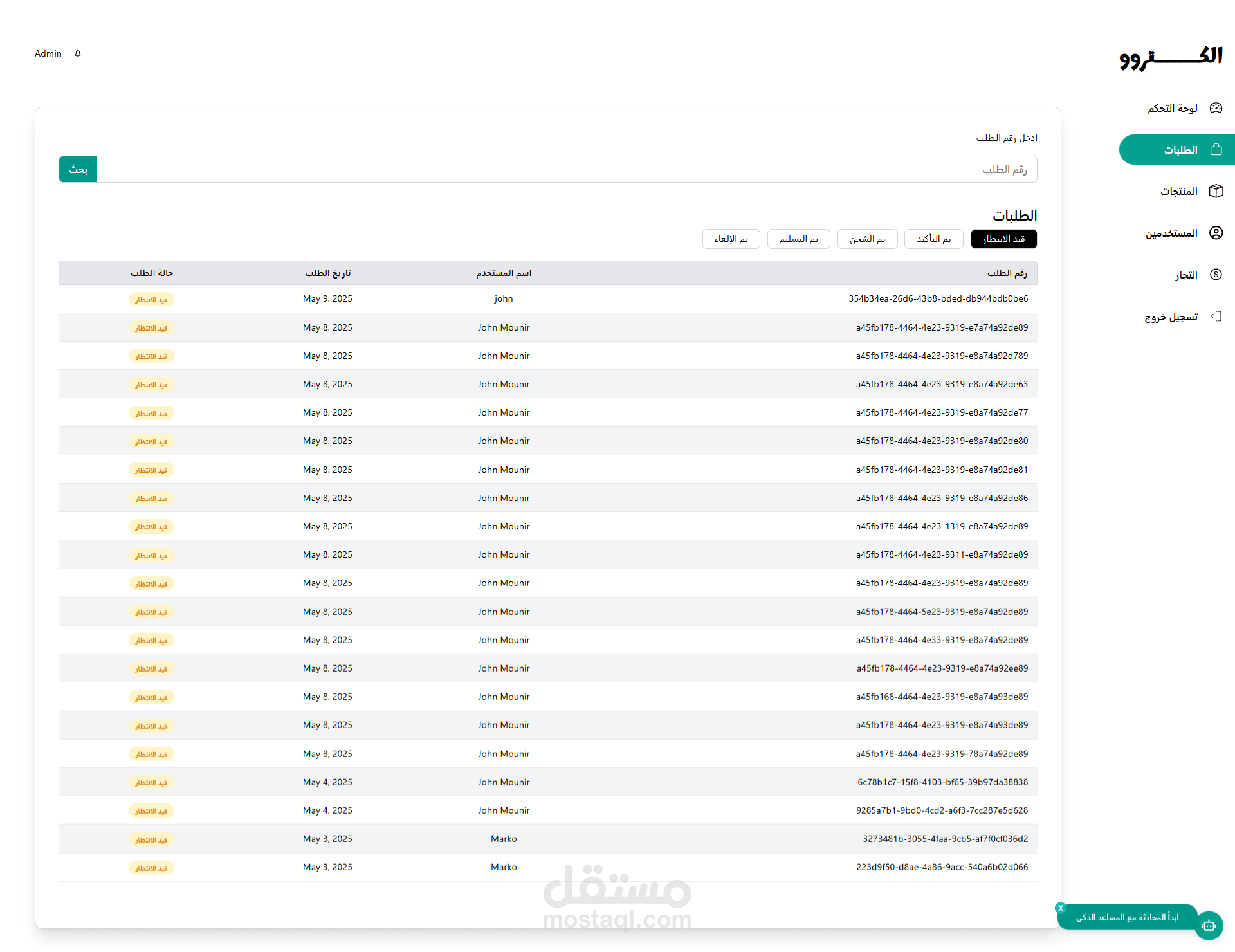This screenshot has width=1235, height=952.
Task: Click the dashboard gauge icon in sidebar
Action: 1216,108
